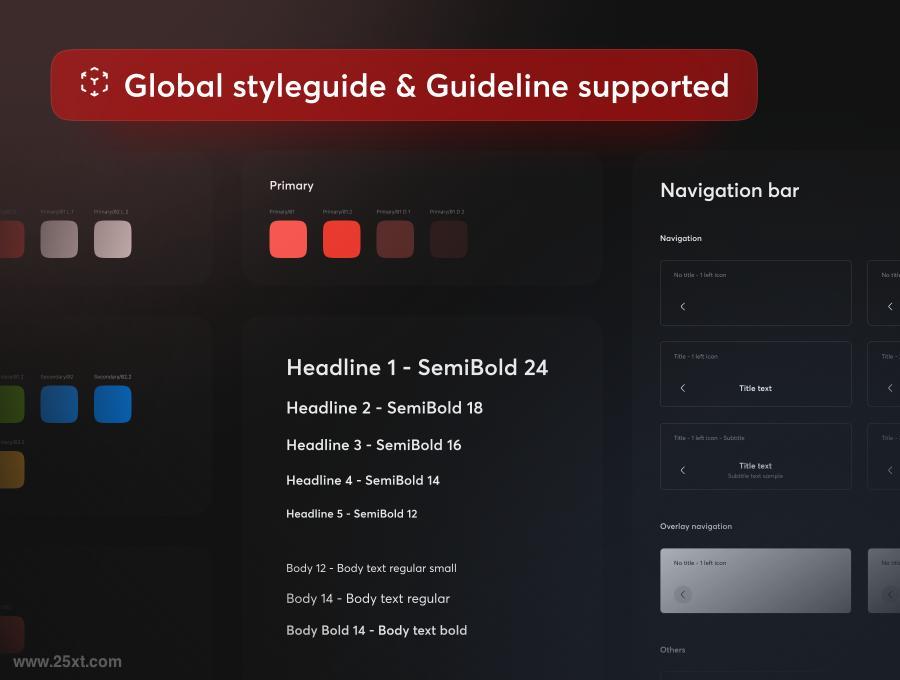Click 'Headline 2 - SemiBold 18' text
This screenshot has width=900, height=680.
(x=384, y=408)
